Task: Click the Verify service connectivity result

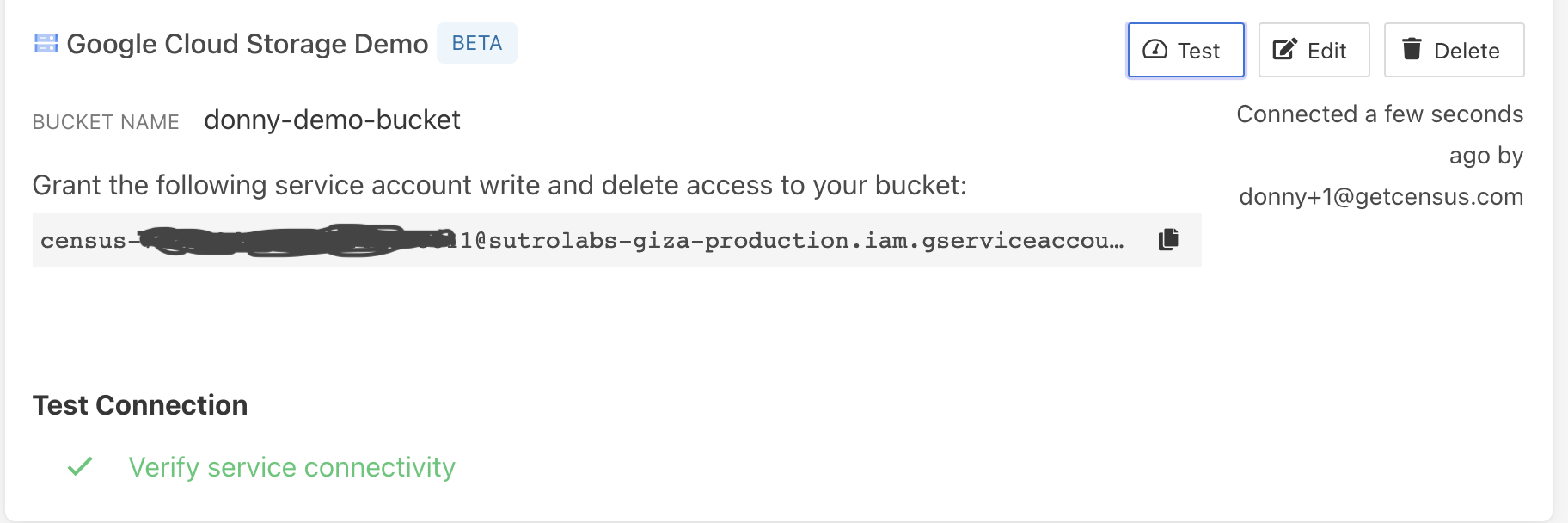Action: 291,467
